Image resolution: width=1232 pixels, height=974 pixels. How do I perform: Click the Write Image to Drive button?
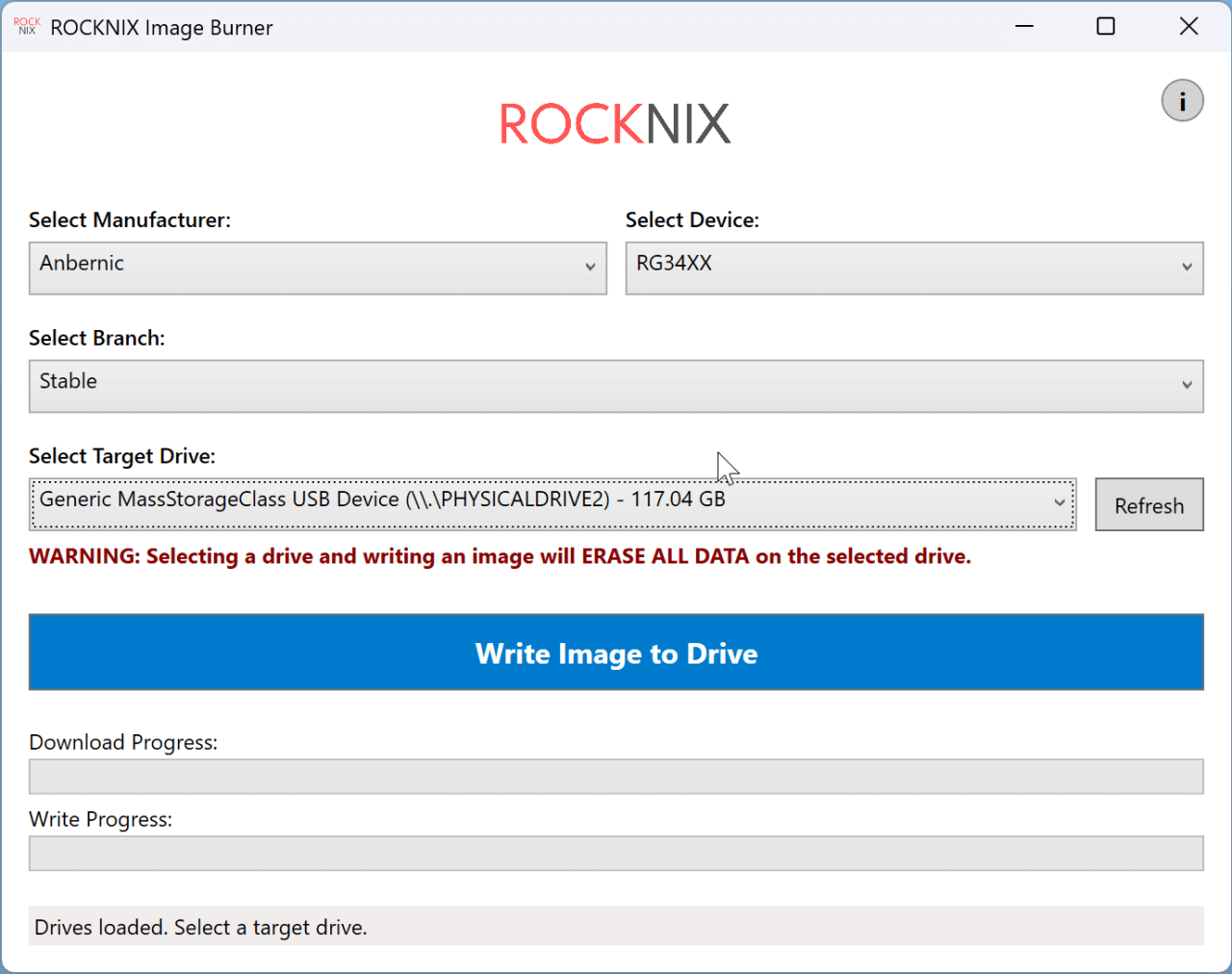(616, 653)
